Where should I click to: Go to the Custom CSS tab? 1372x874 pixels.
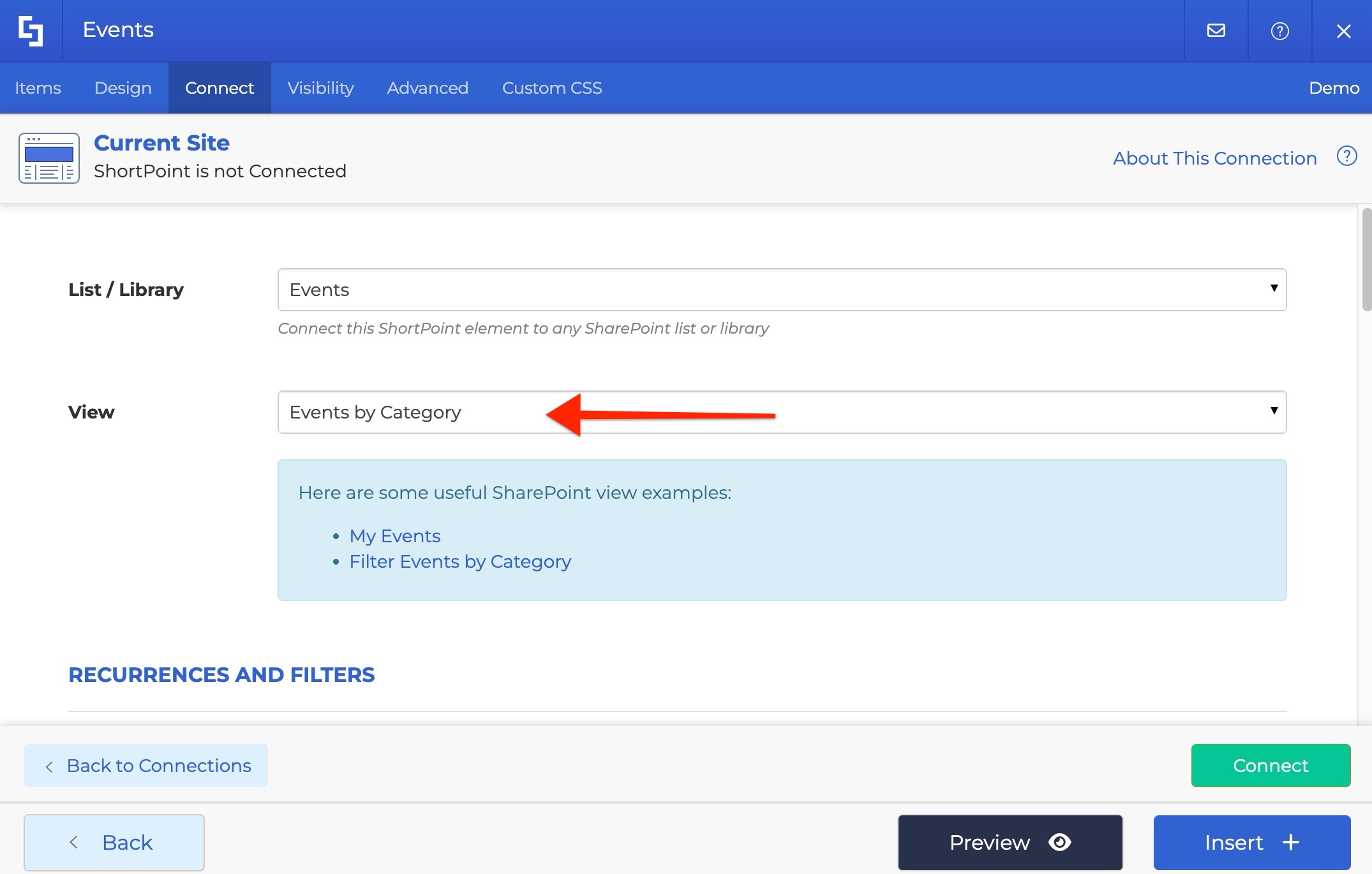tap(551, 88)
